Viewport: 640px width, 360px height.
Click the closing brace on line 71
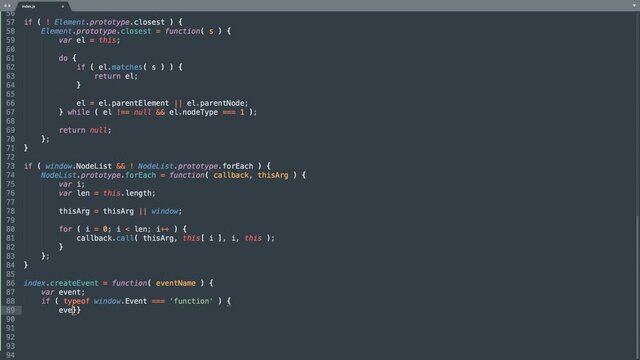pyautogui.click(x=26, y=148)
